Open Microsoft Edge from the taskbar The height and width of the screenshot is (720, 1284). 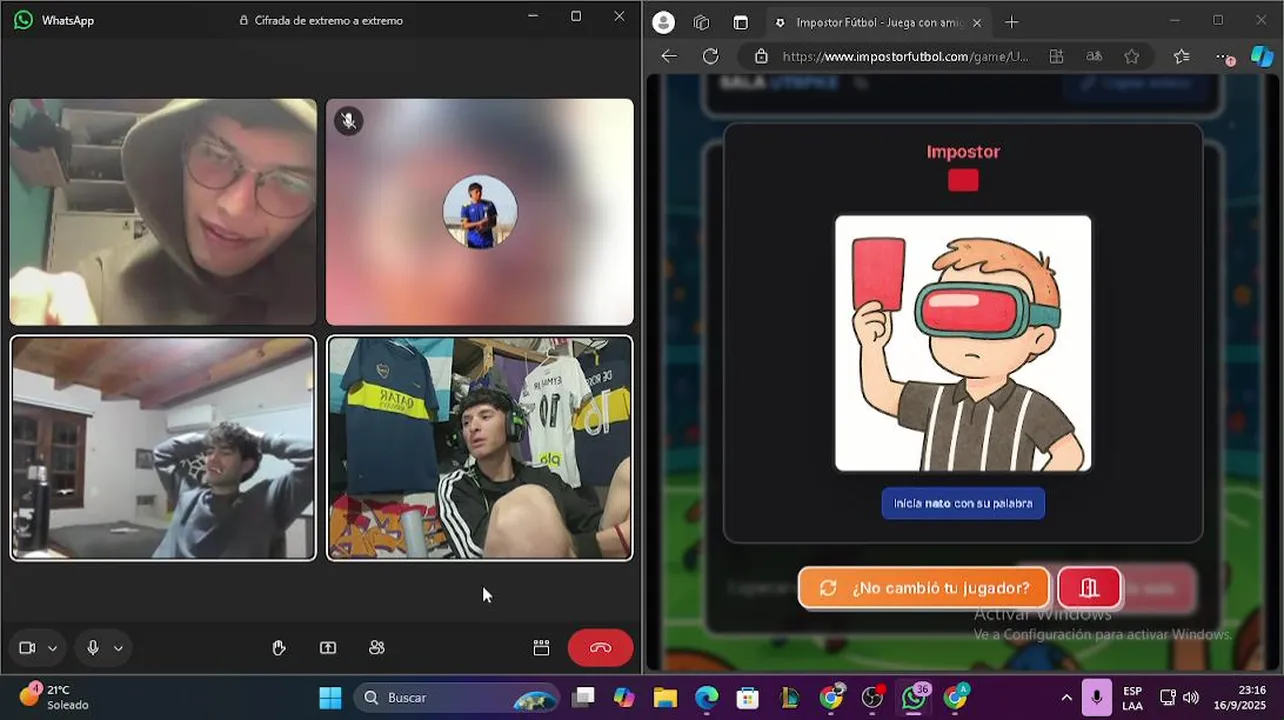point(706,697)
